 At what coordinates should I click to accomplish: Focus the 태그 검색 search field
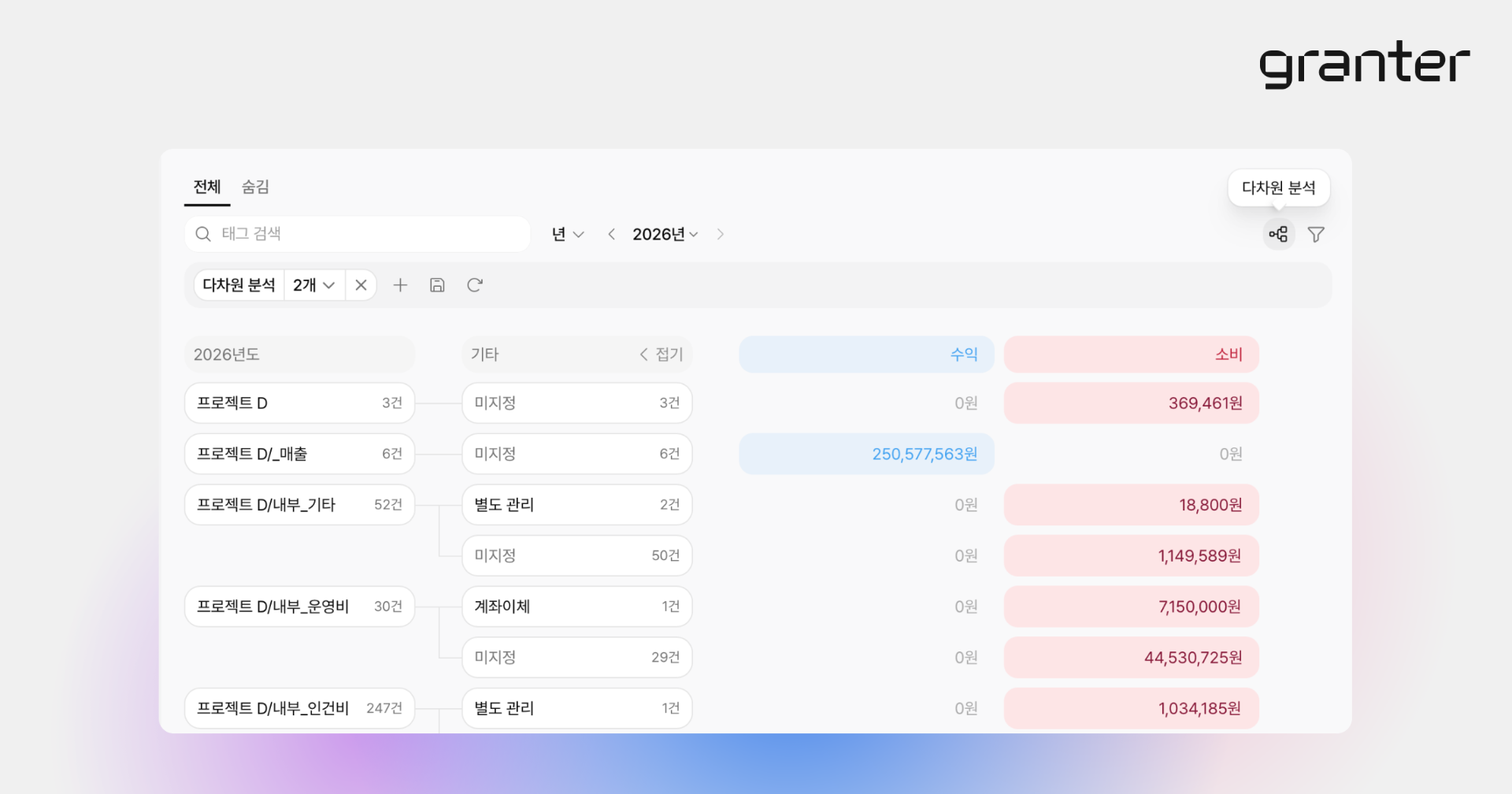[358, 234]
